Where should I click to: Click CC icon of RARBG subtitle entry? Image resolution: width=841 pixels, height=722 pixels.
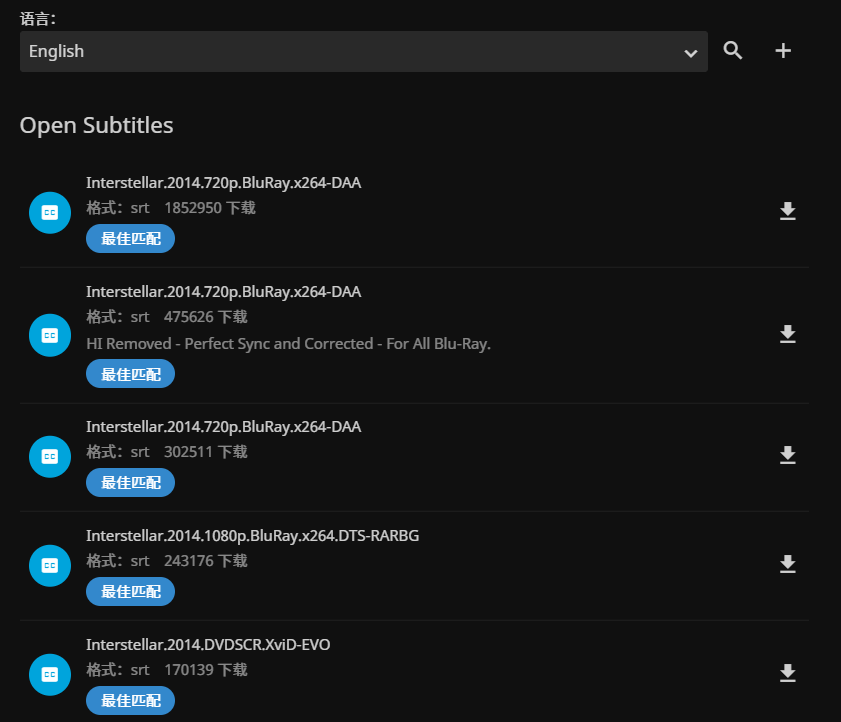click(50, 565)
